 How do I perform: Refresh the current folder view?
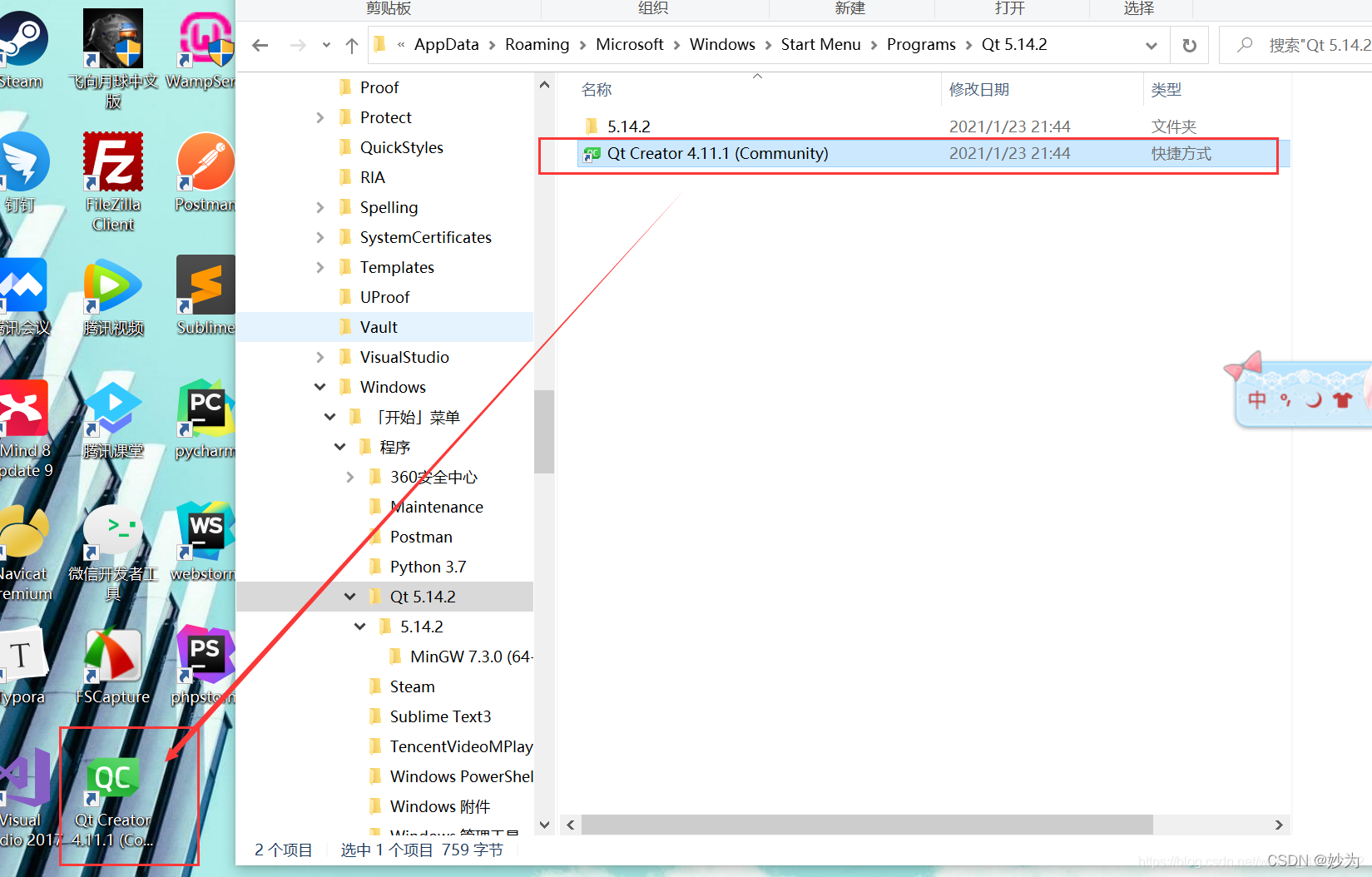coord(1190,45)
